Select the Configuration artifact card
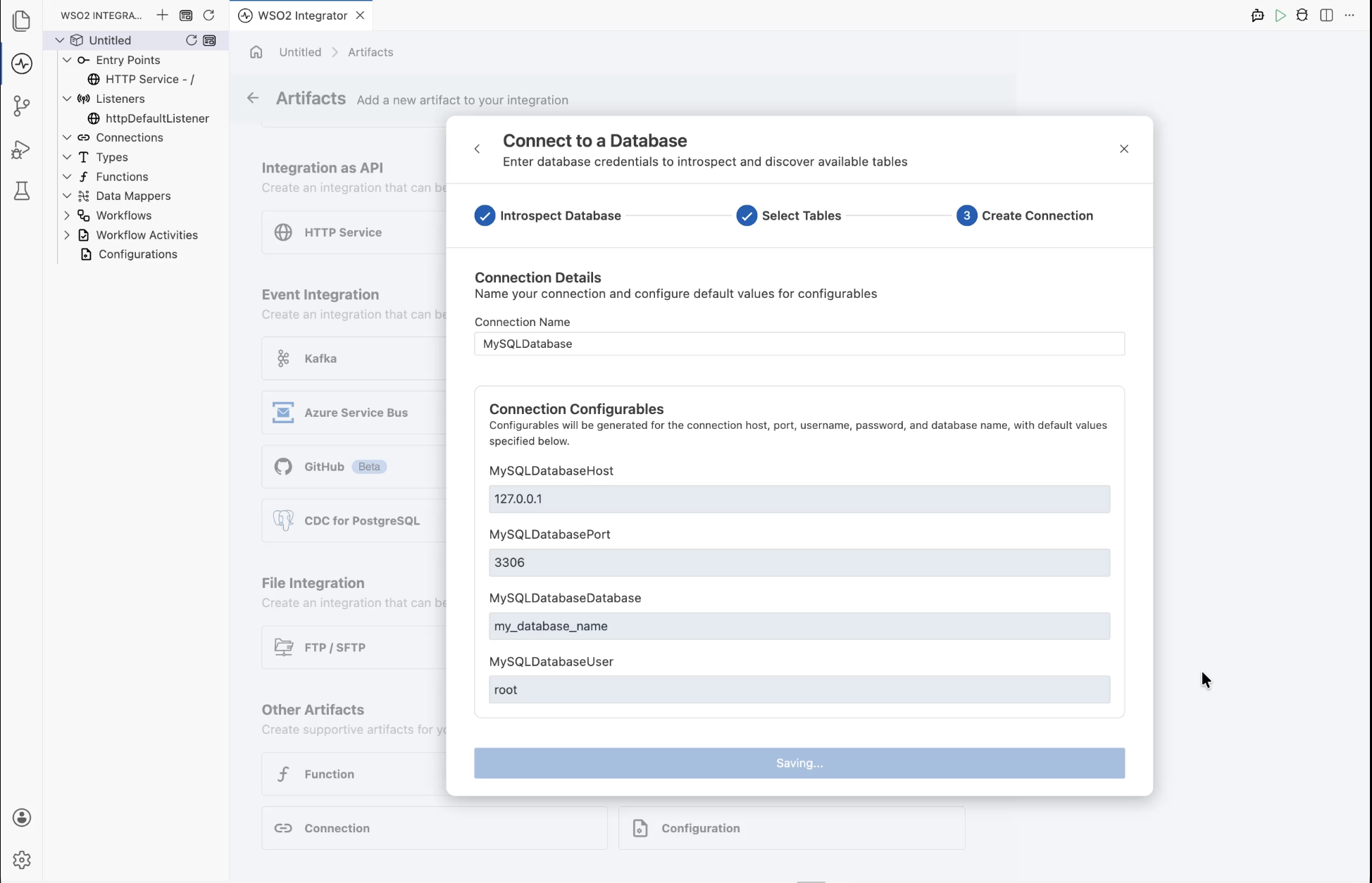This screenshot has width=1372, height=883. tap(792, 828)
